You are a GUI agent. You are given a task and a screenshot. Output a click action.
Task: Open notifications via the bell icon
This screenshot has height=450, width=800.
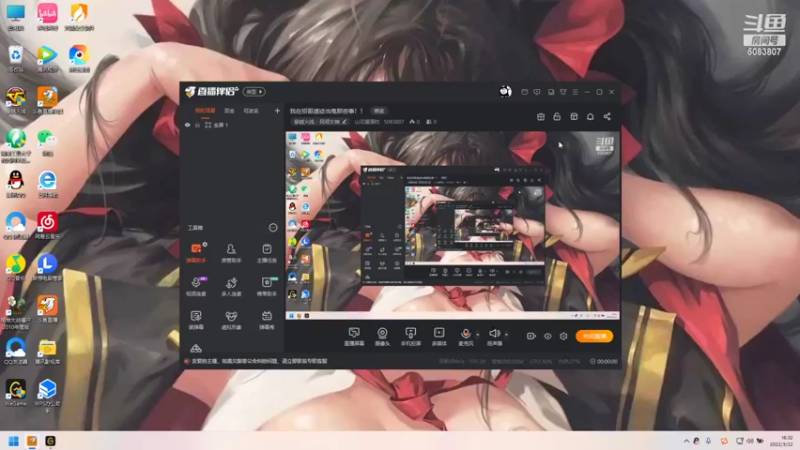tap(590, 116)
